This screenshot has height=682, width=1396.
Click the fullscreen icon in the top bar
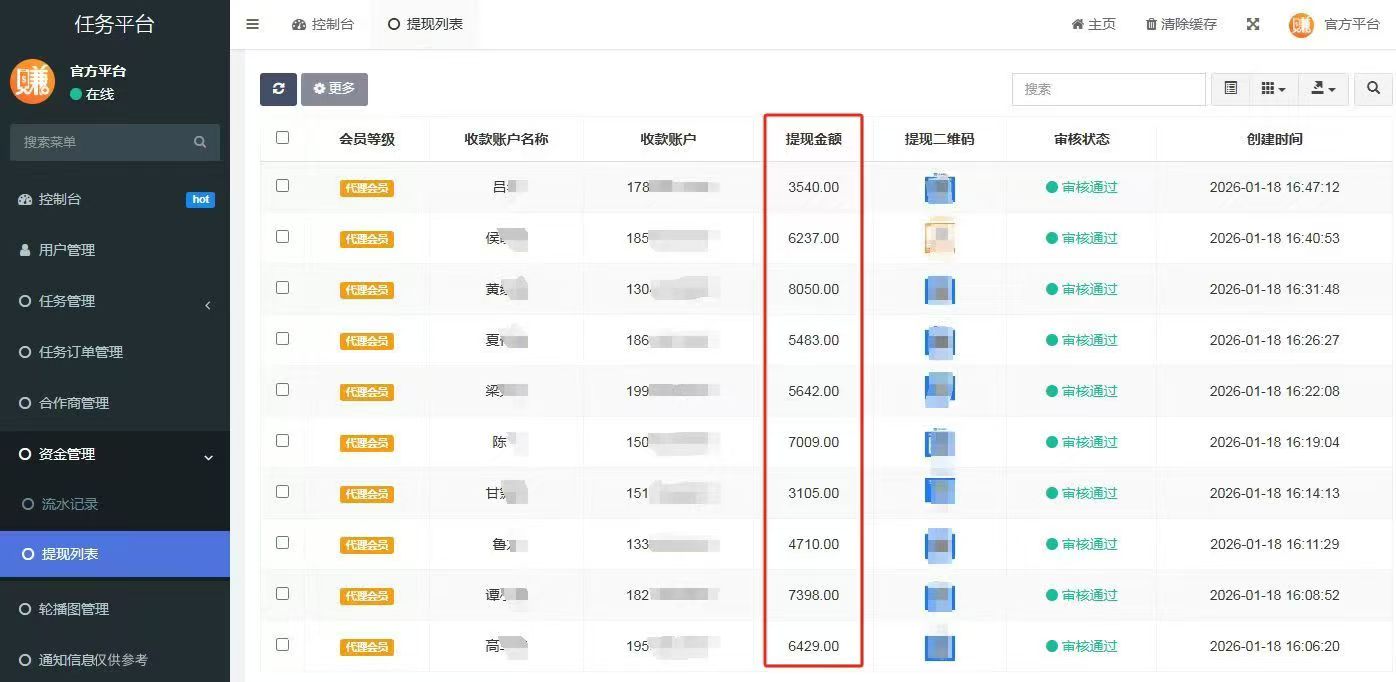[1253, 24]
